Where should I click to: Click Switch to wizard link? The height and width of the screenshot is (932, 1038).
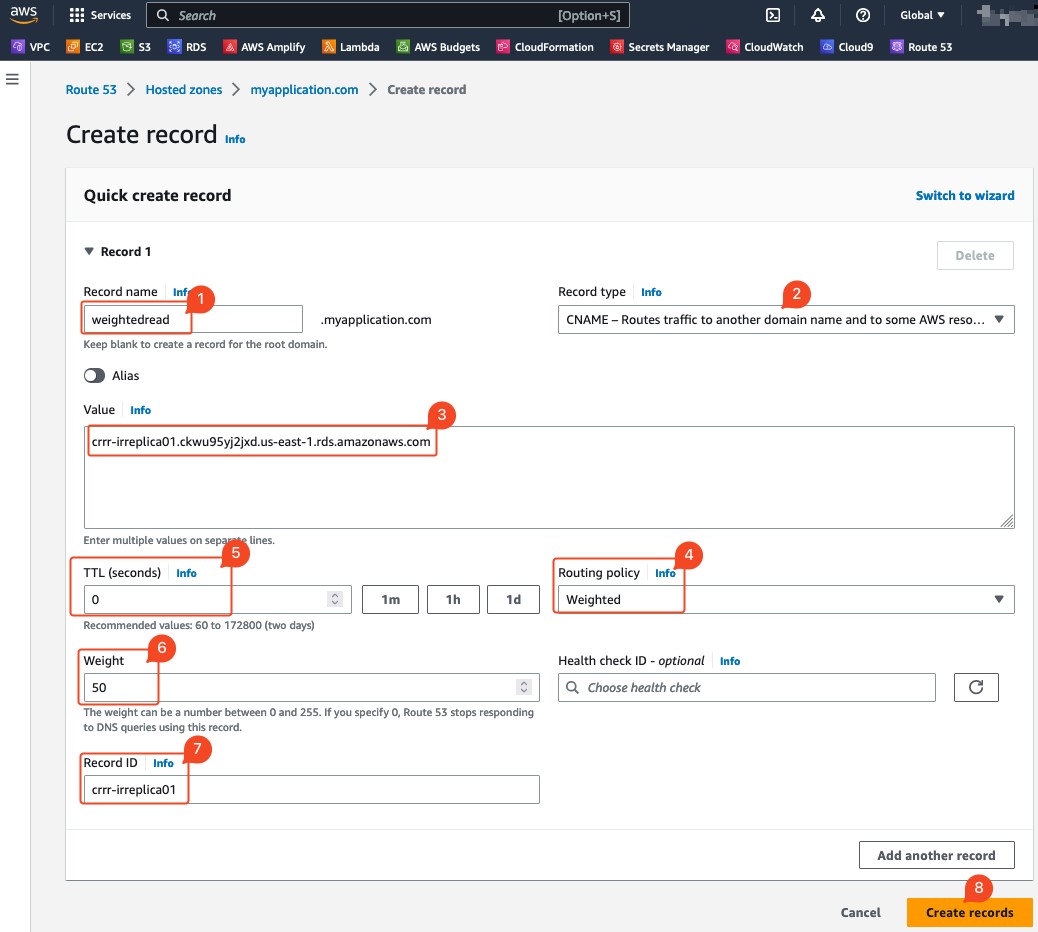tap(965, 195)
